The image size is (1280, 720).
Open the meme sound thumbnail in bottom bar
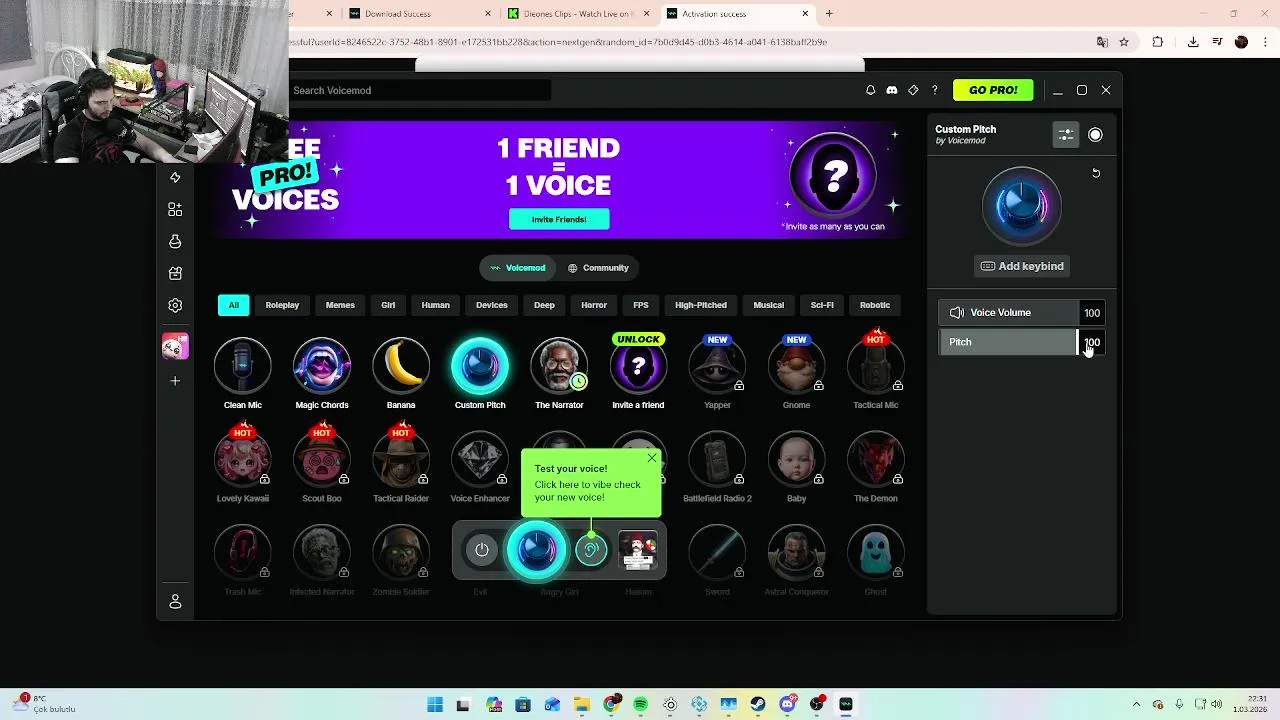coord(638,550)
